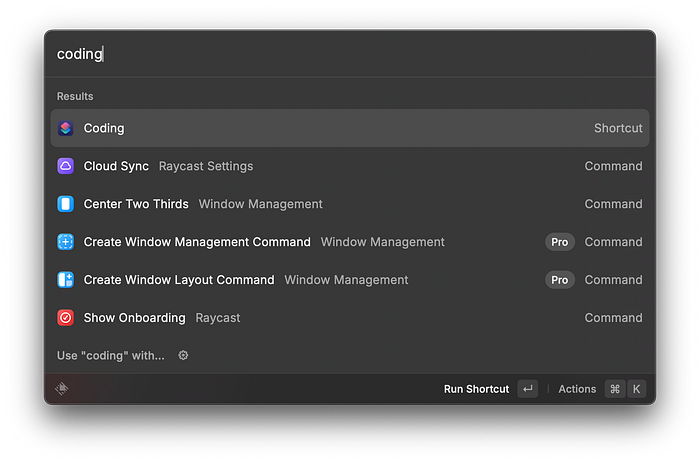
Task: Click Window Management subtitle beside Create Window Management Command
Action: [383, 242]
